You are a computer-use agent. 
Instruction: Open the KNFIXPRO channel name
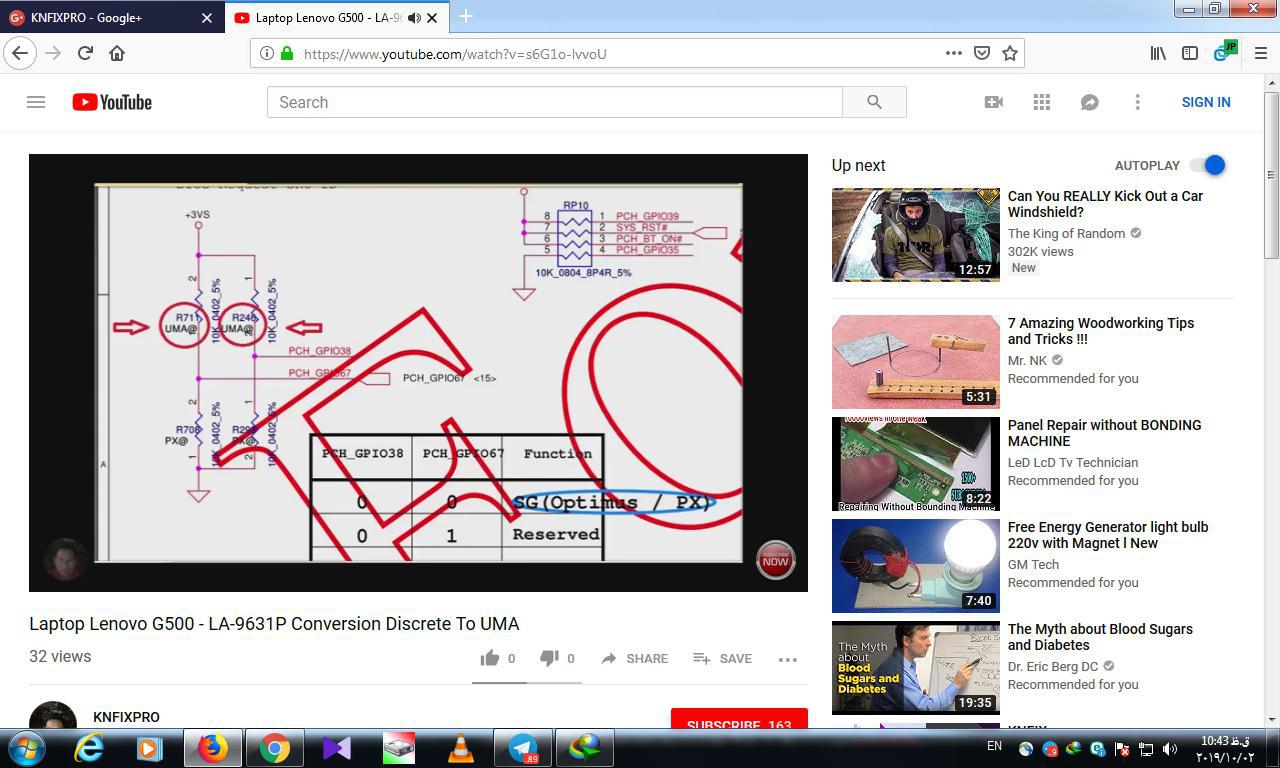126,717
